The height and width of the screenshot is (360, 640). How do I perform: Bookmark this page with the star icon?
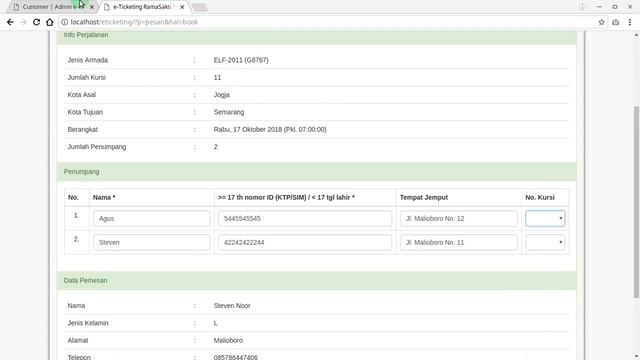[601, 22]
